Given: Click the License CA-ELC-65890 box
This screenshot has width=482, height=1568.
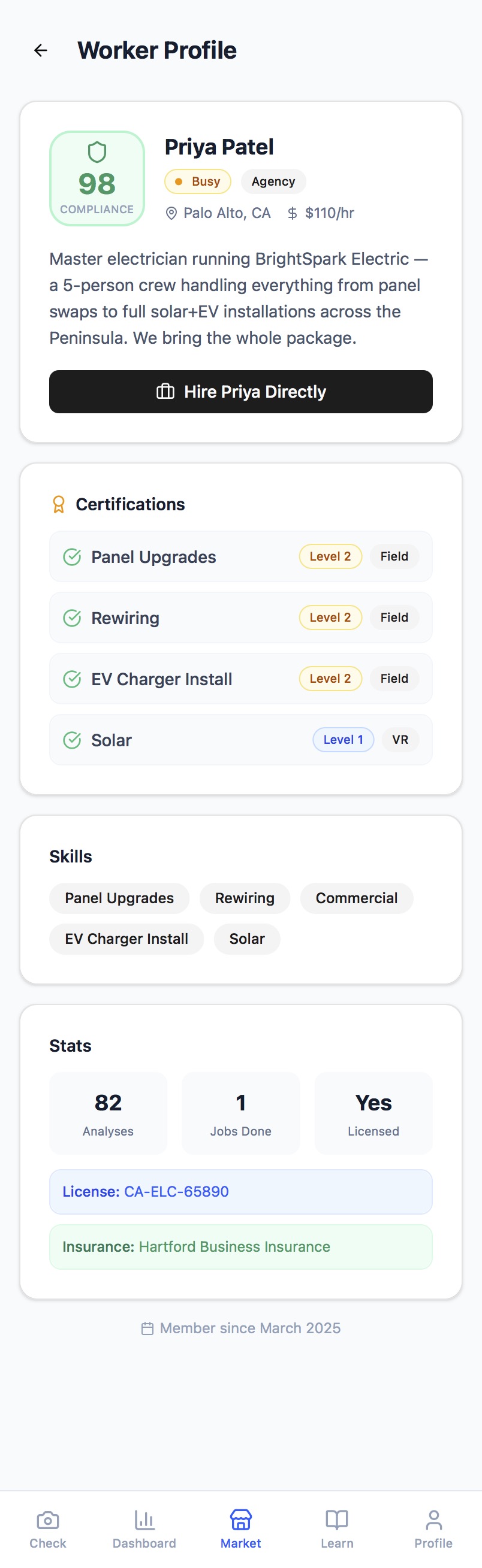Looking at the screenshot, I should tap(240, 1191).
